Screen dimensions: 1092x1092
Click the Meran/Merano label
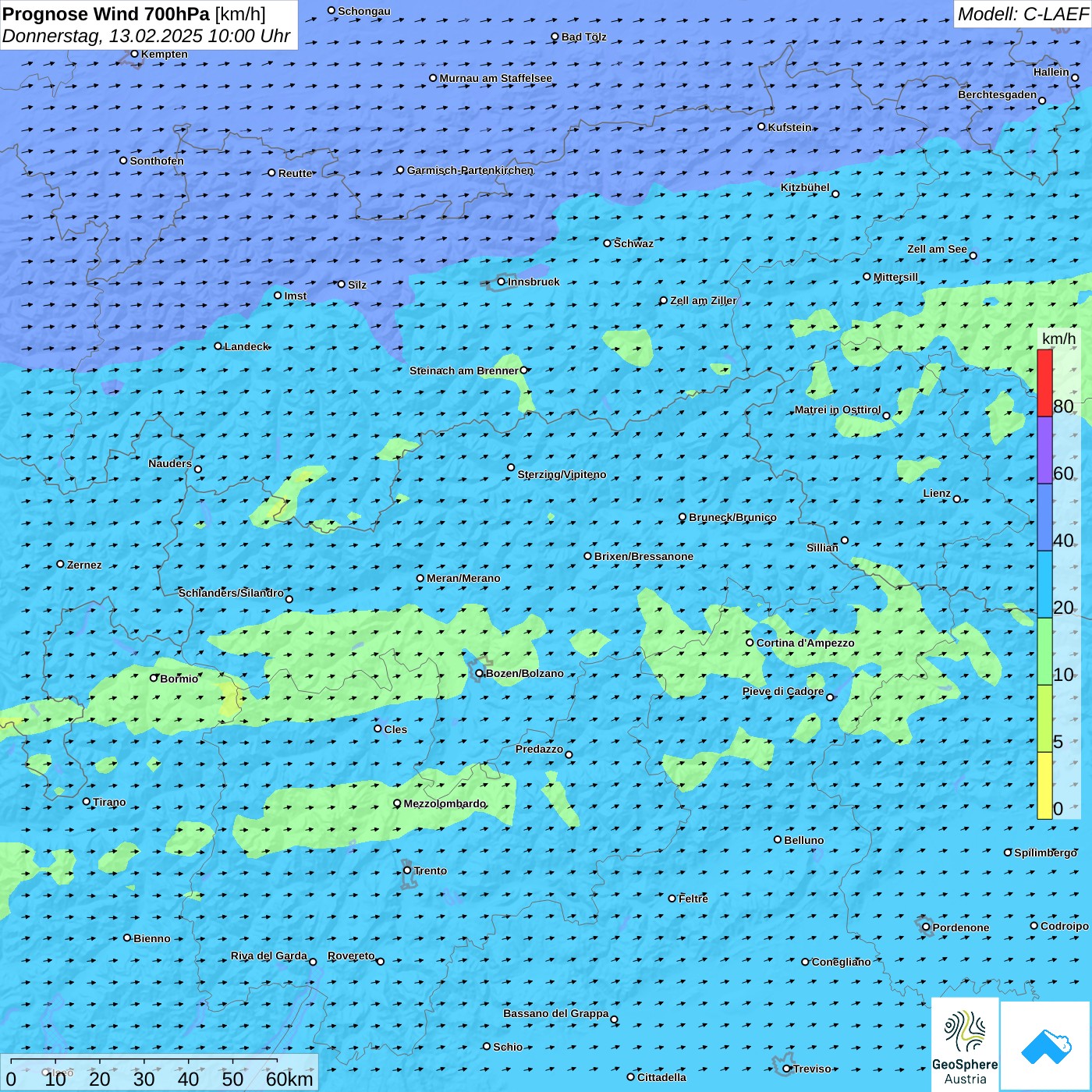tap(463, 578)
